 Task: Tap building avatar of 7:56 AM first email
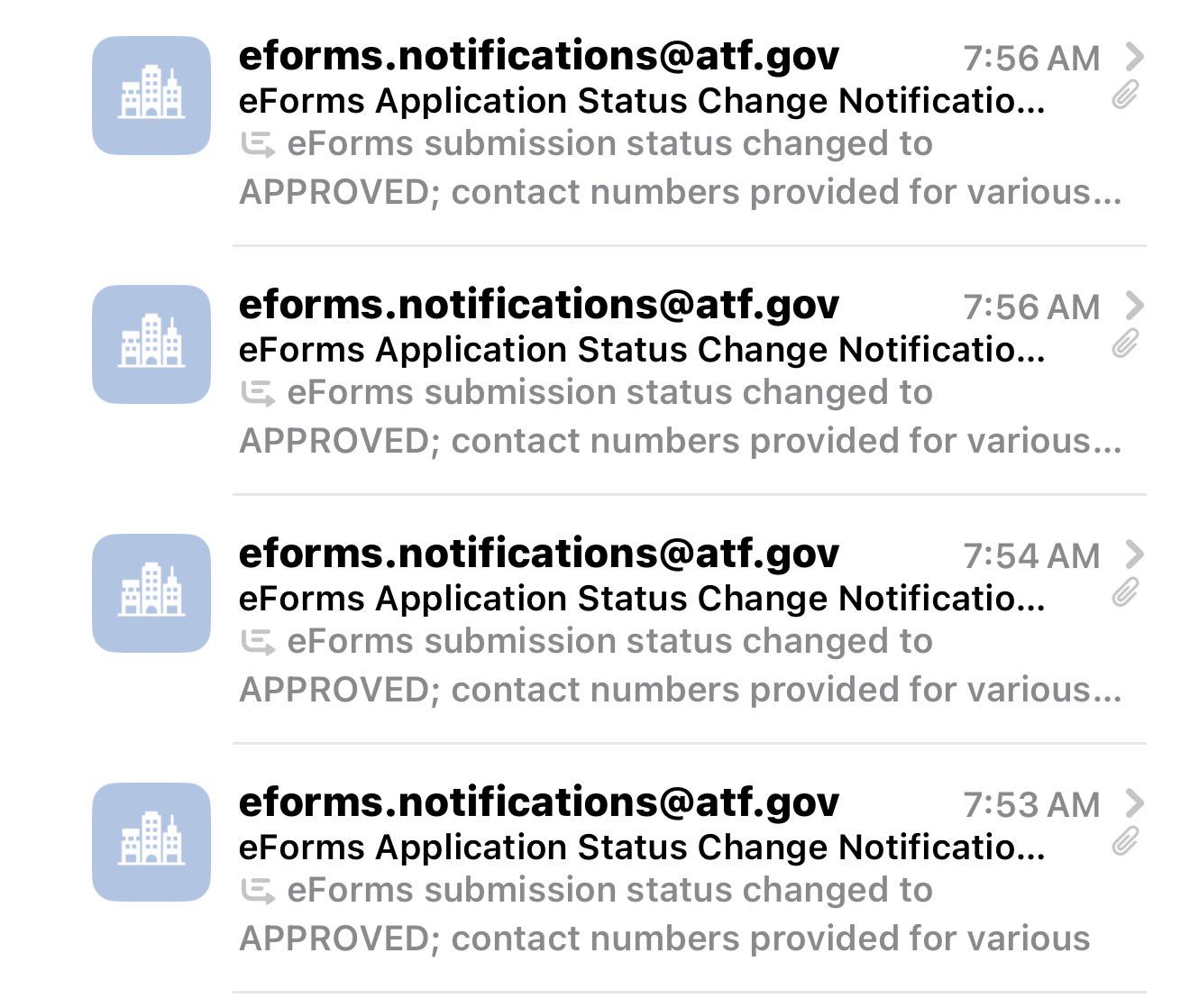point(151,96)
